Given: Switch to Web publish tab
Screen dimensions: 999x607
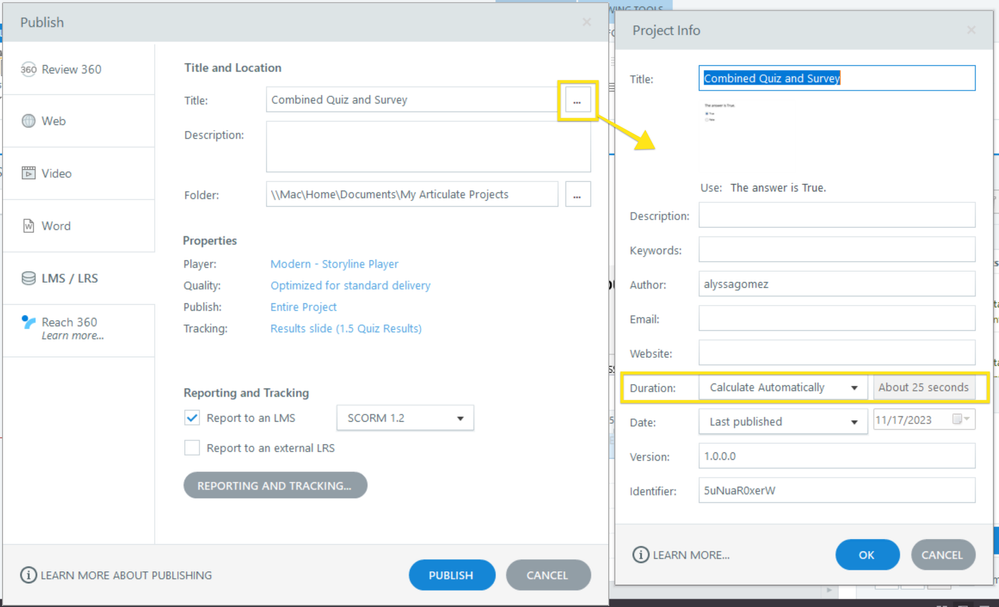Looking at the screenshot, I should click(78, 121).
